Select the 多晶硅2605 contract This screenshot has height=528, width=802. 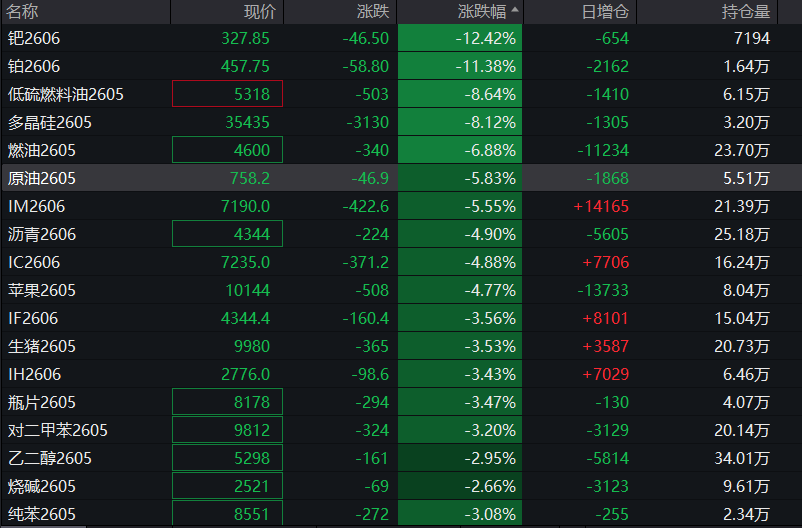49,122
